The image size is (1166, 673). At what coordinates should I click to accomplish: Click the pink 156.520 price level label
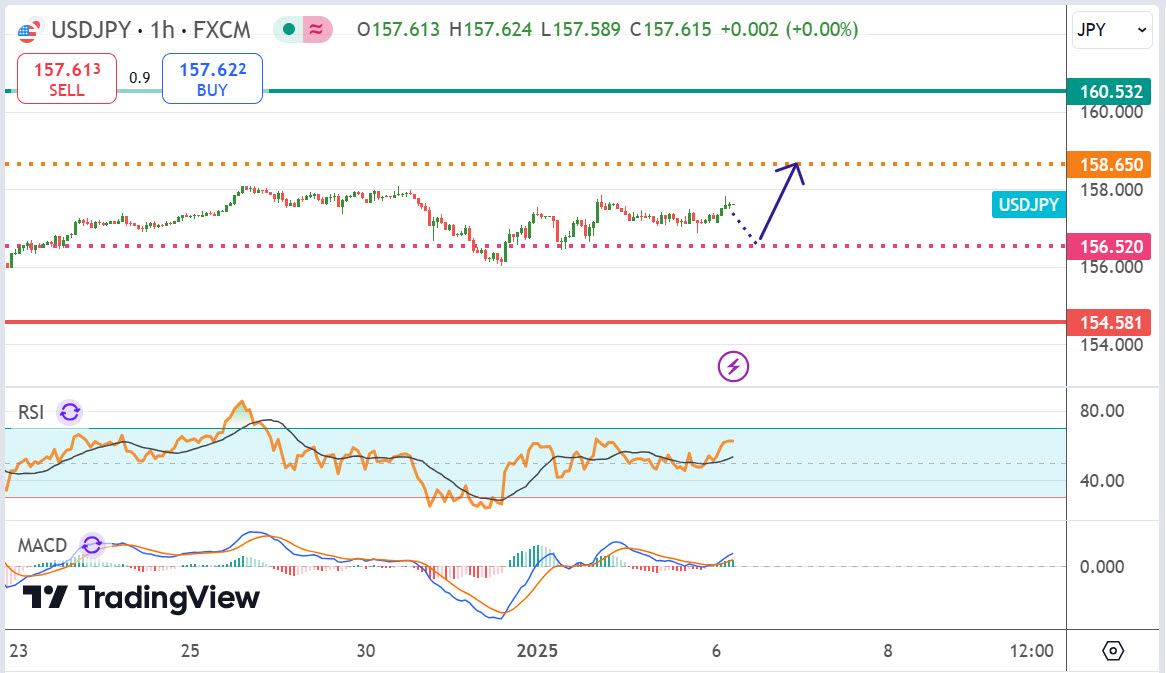(x=1110, y=246)
